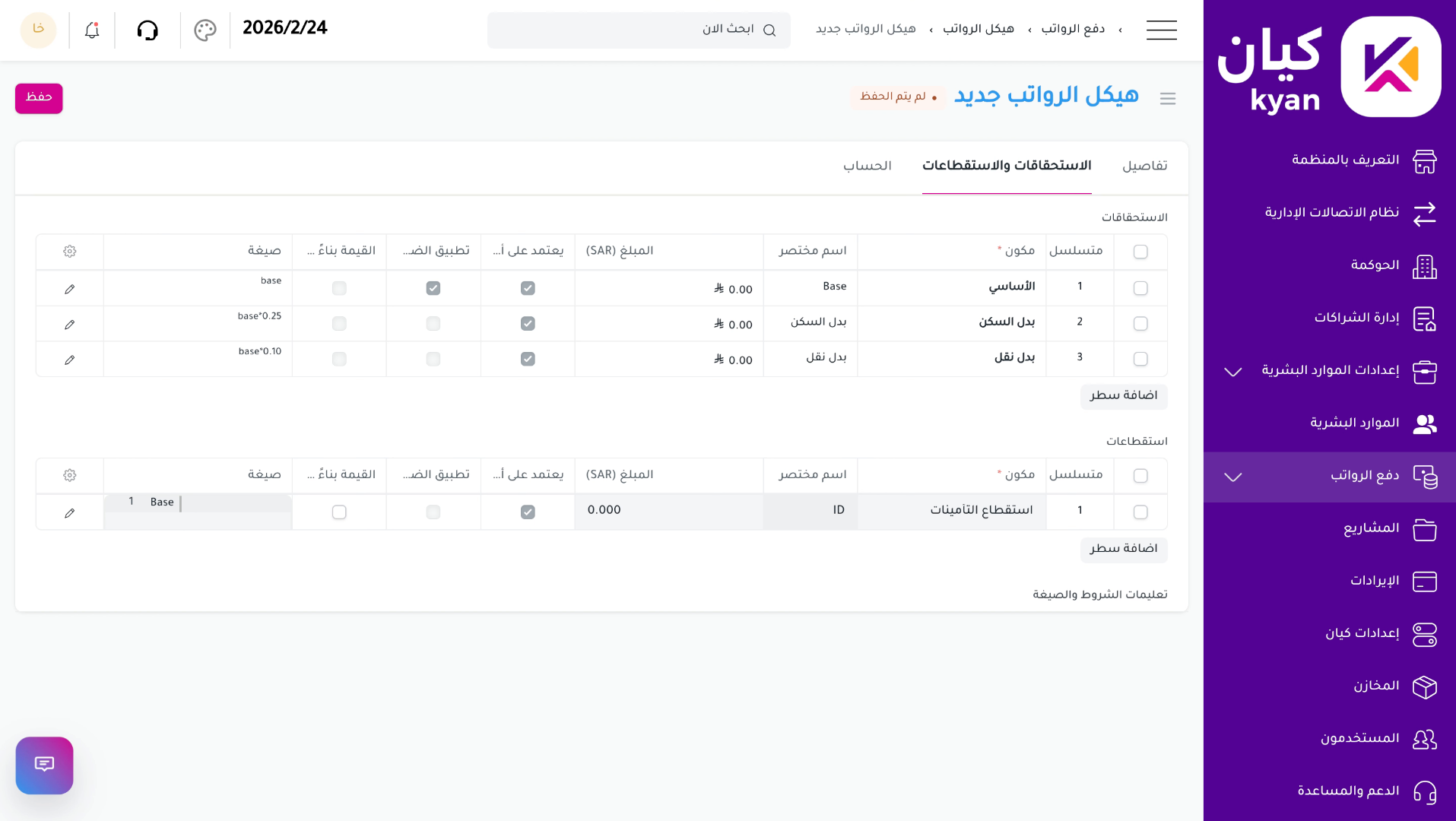Toggle يعتمد على checkbox for بدل نقل

coord(528,359)
